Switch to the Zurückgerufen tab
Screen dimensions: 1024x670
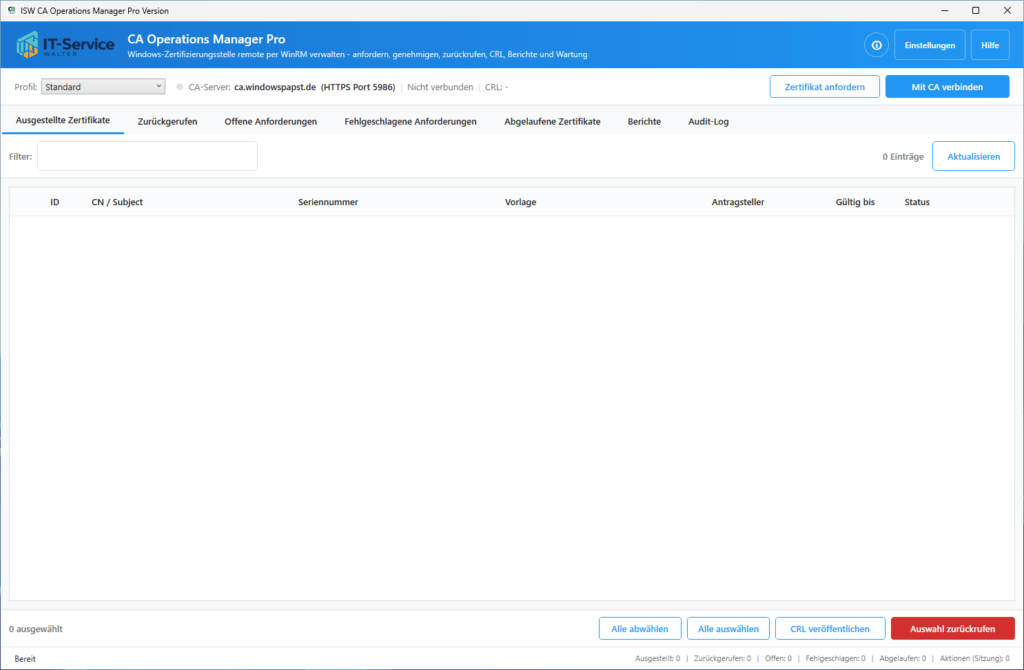[x=167, y=121]
